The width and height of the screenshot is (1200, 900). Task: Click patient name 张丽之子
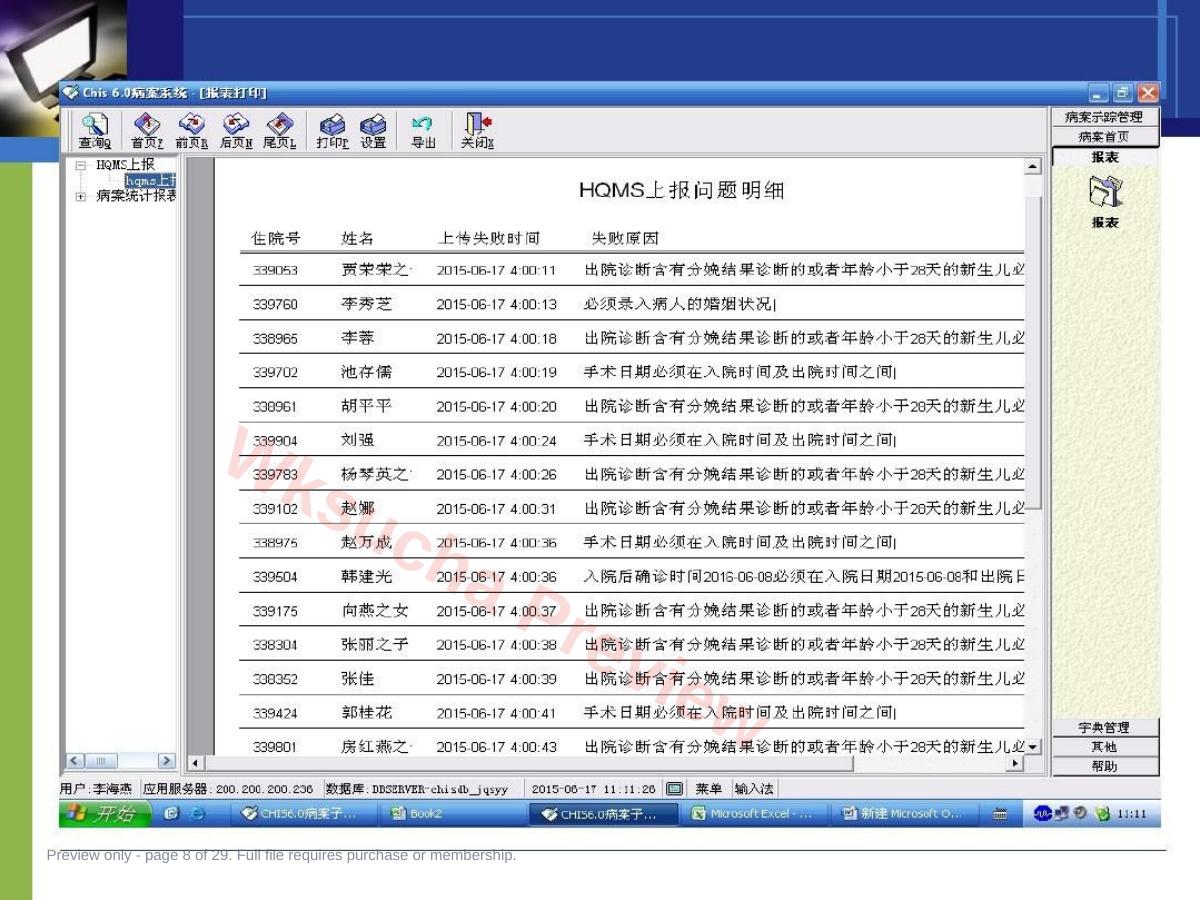pyautogui.click(x=375, y=644)
